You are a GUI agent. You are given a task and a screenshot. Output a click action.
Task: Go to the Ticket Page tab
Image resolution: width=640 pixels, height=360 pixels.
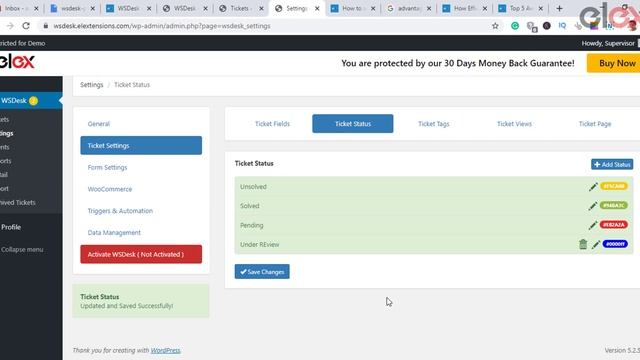pos(595,124)
